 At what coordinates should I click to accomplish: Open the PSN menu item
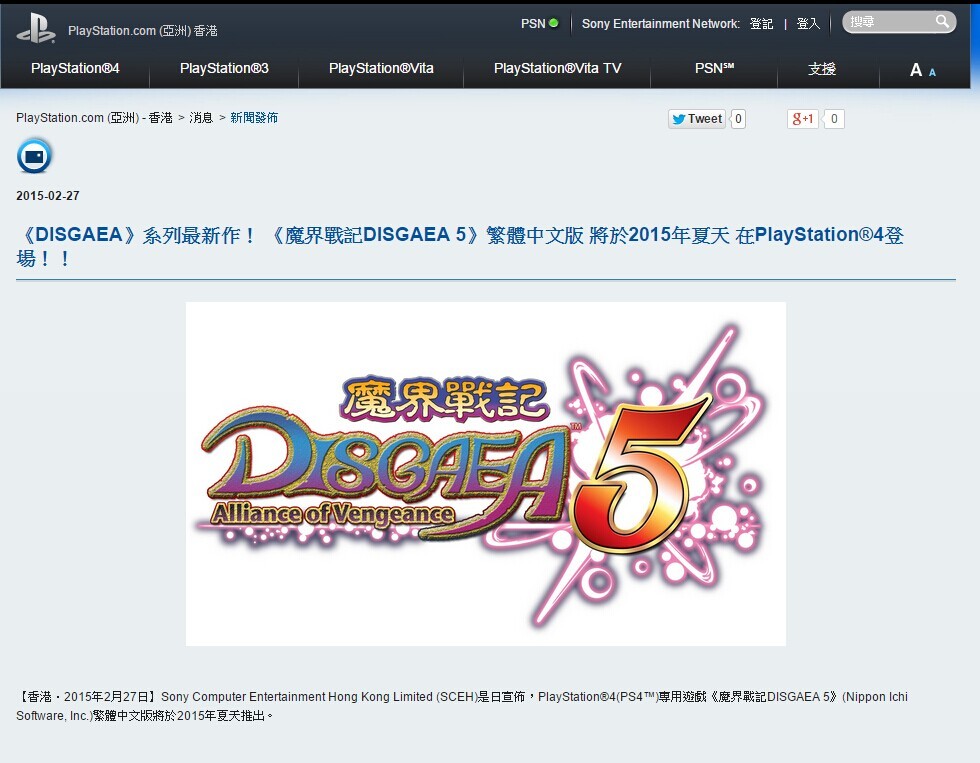(714, 69)
